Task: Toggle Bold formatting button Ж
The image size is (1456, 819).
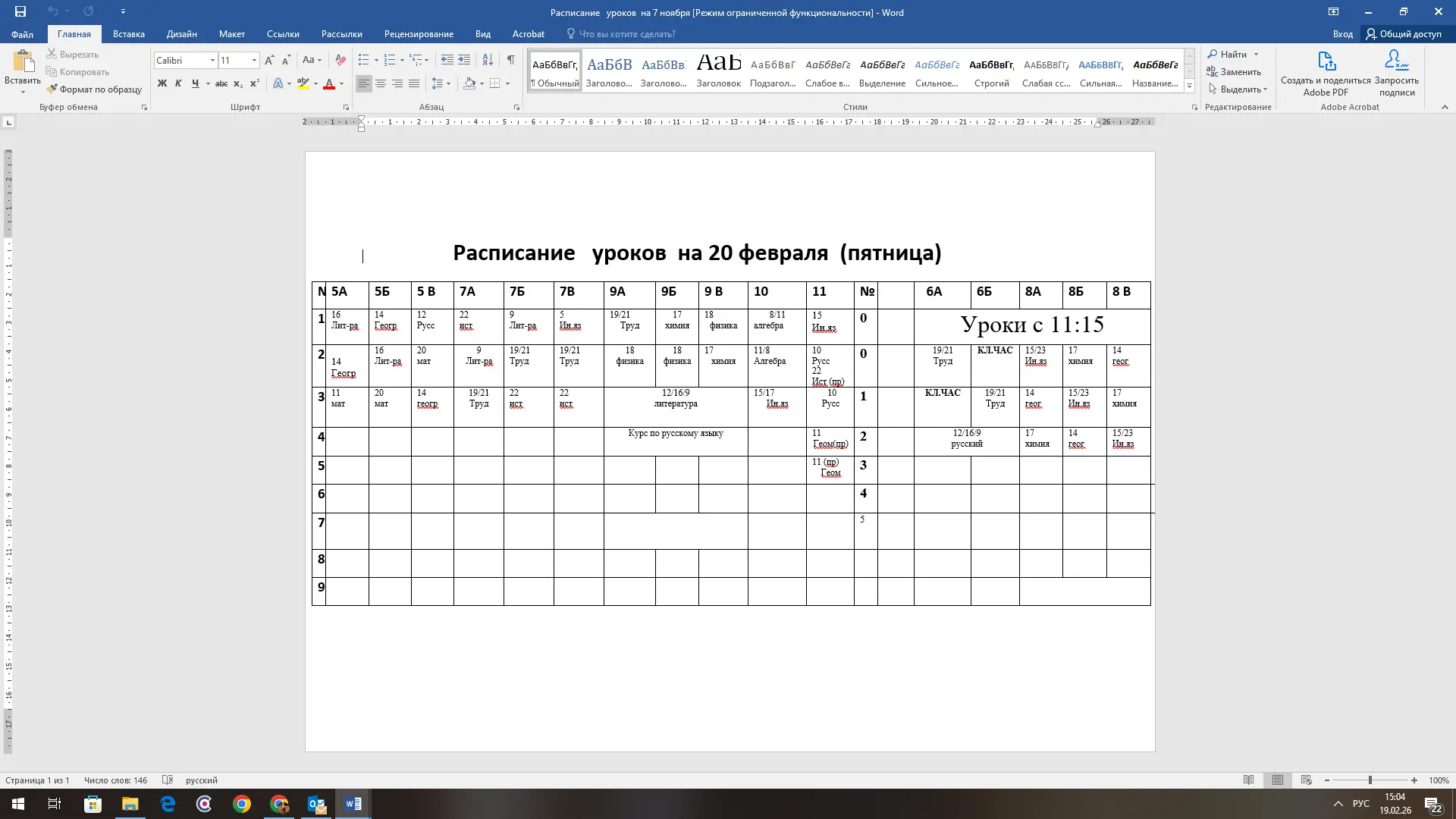Action: (x=162, y=84)
